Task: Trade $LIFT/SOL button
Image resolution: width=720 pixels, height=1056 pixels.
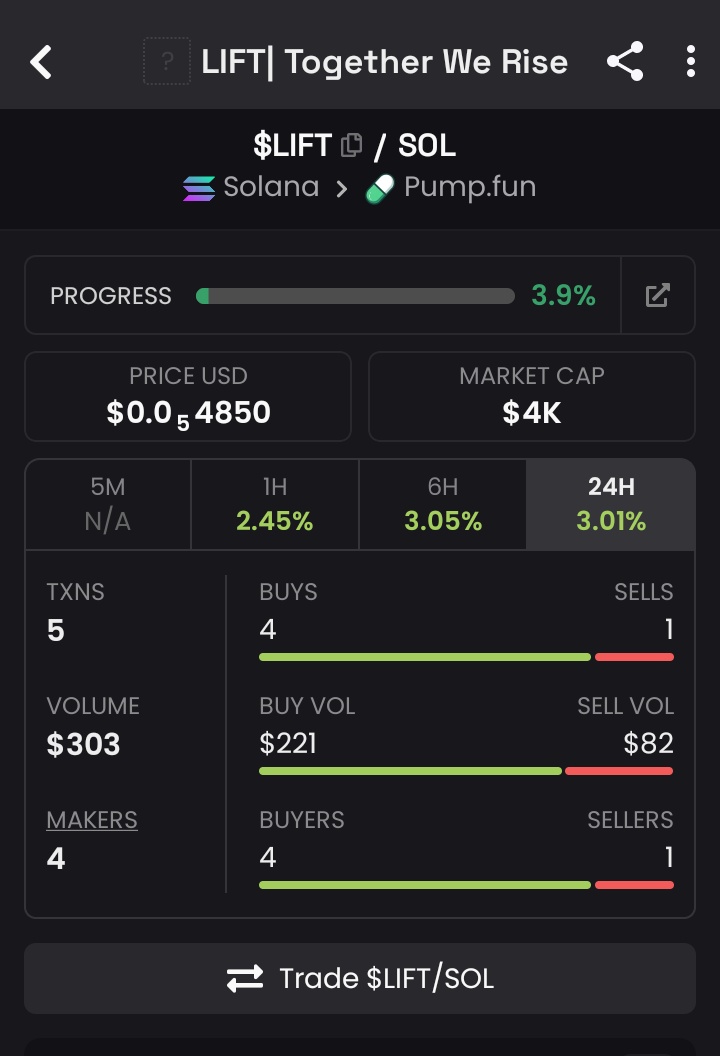Action: tap(360, 979)
